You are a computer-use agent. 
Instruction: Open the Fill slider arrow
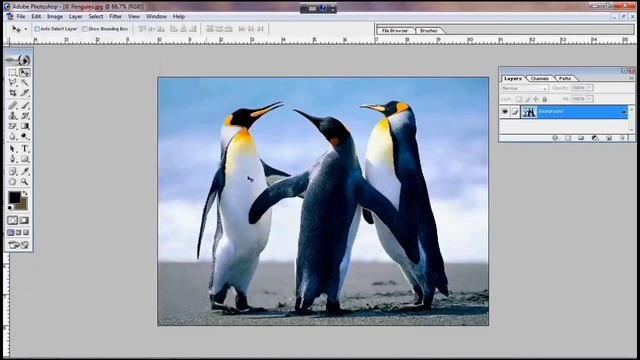(589, 99)
